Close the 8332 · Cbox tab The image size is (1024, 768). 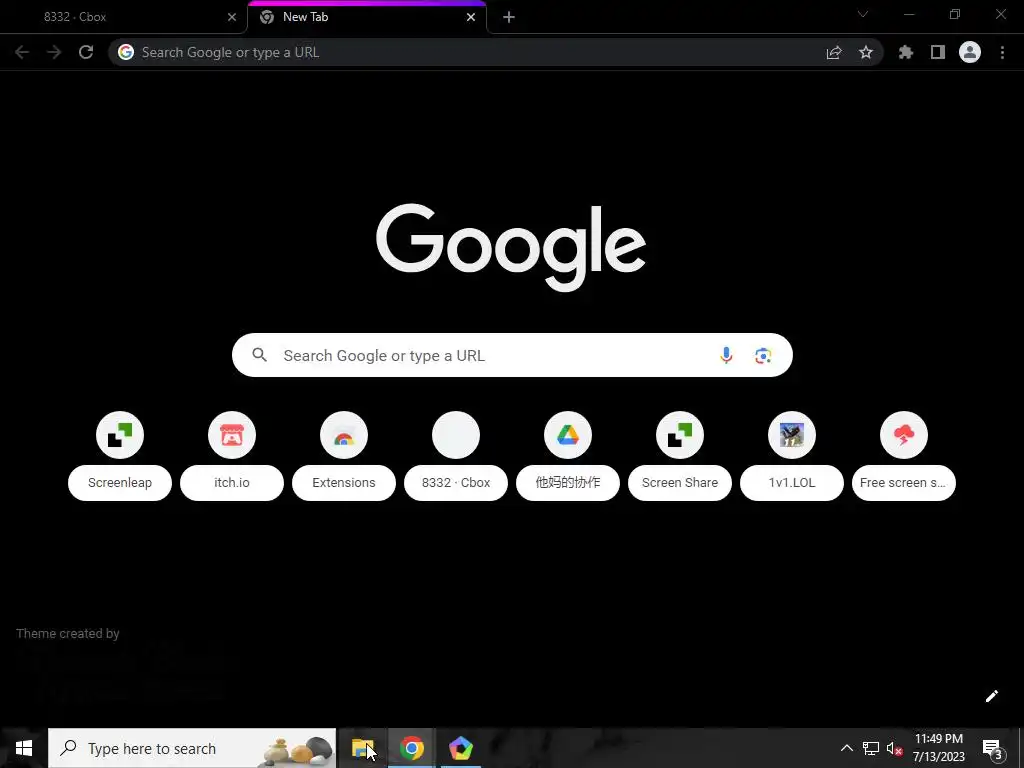(x=232, y=18)
